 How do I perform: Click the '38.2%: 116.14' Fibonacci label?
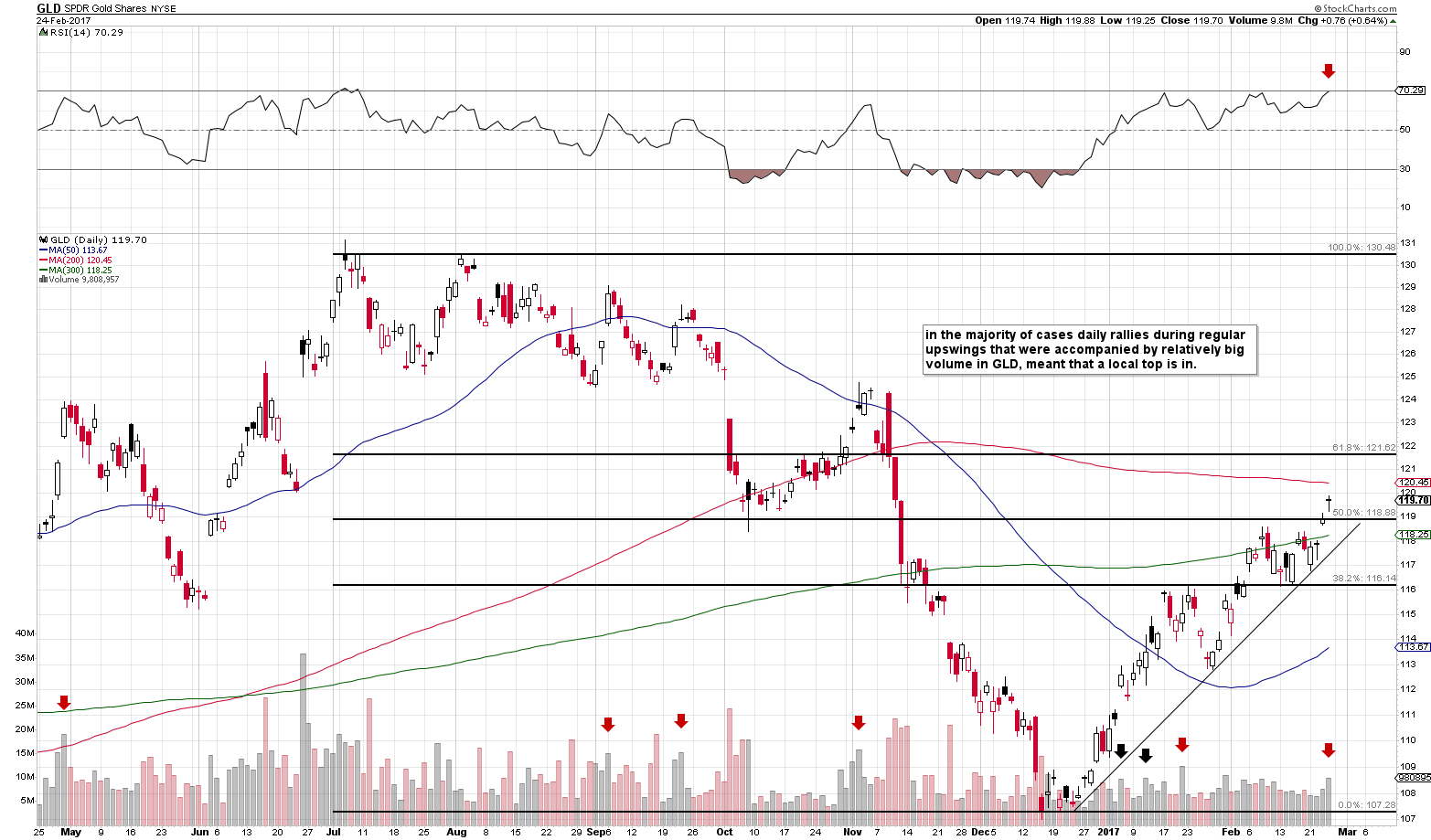tap(1364, 579)
